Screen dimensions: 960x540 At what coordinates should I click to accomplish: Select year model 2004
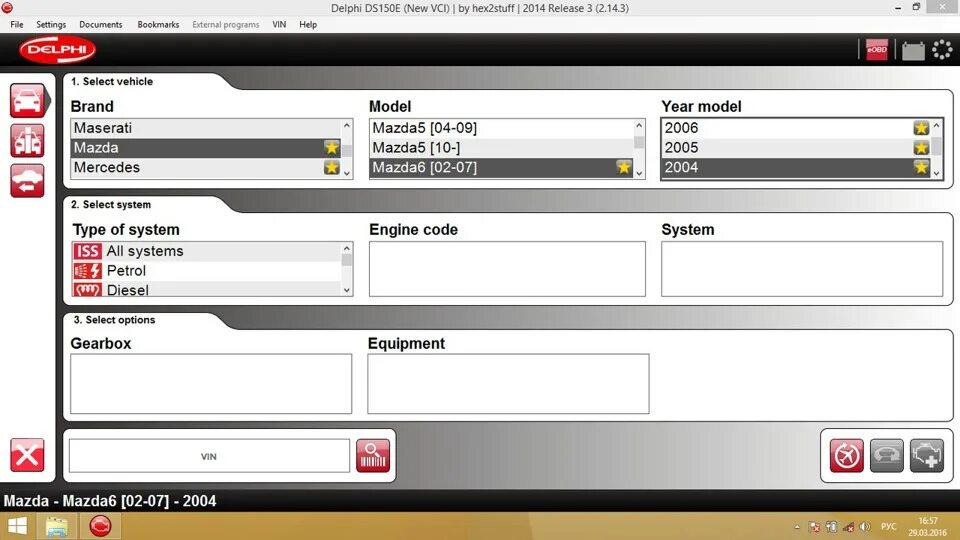pos(796,167)
